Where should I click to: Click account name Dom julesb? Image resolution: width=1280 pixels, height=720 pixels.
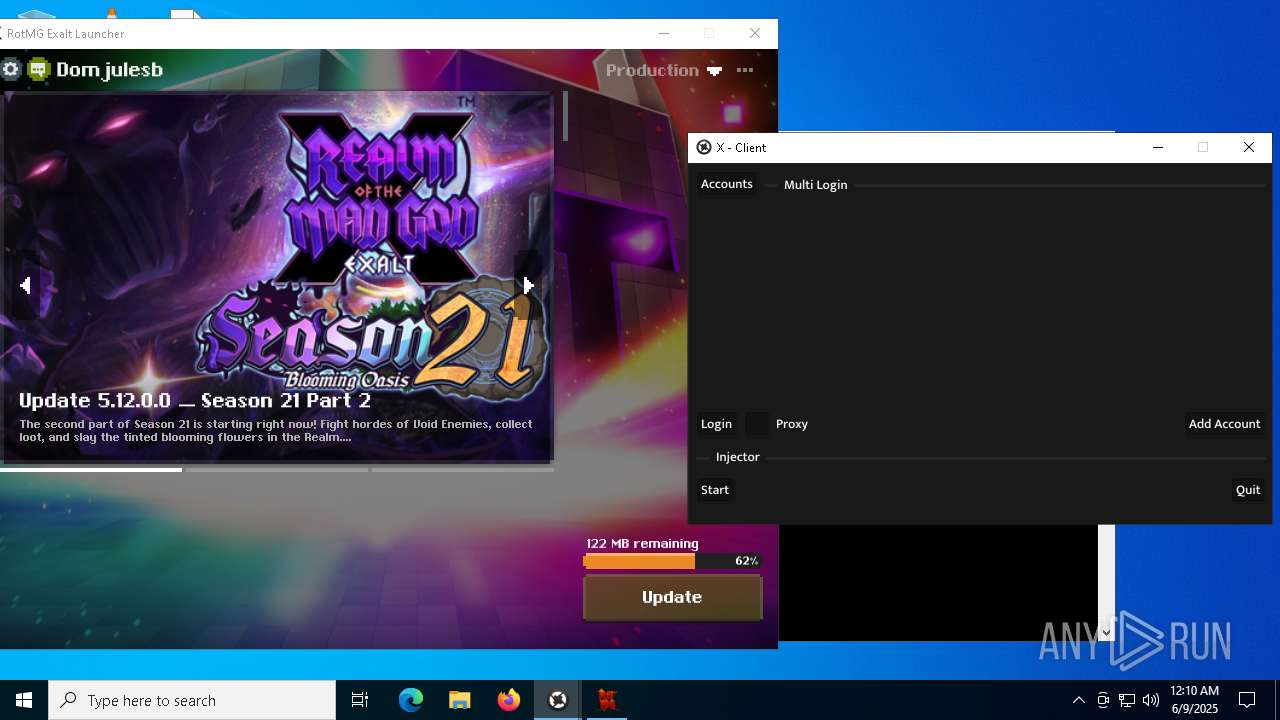pos(109,69)
